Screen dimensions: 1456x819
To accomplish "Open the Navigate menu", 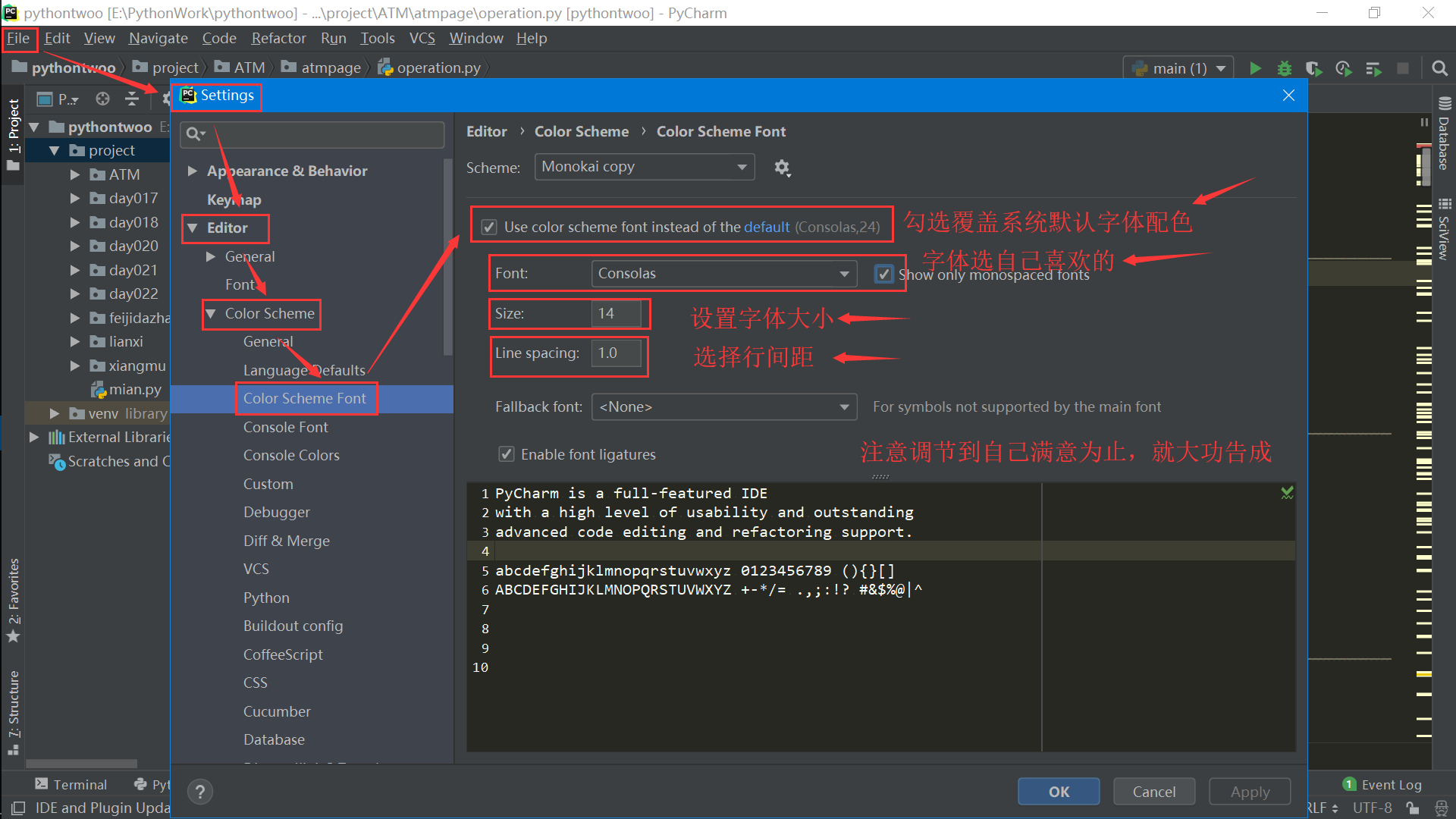I will [158, 38].
